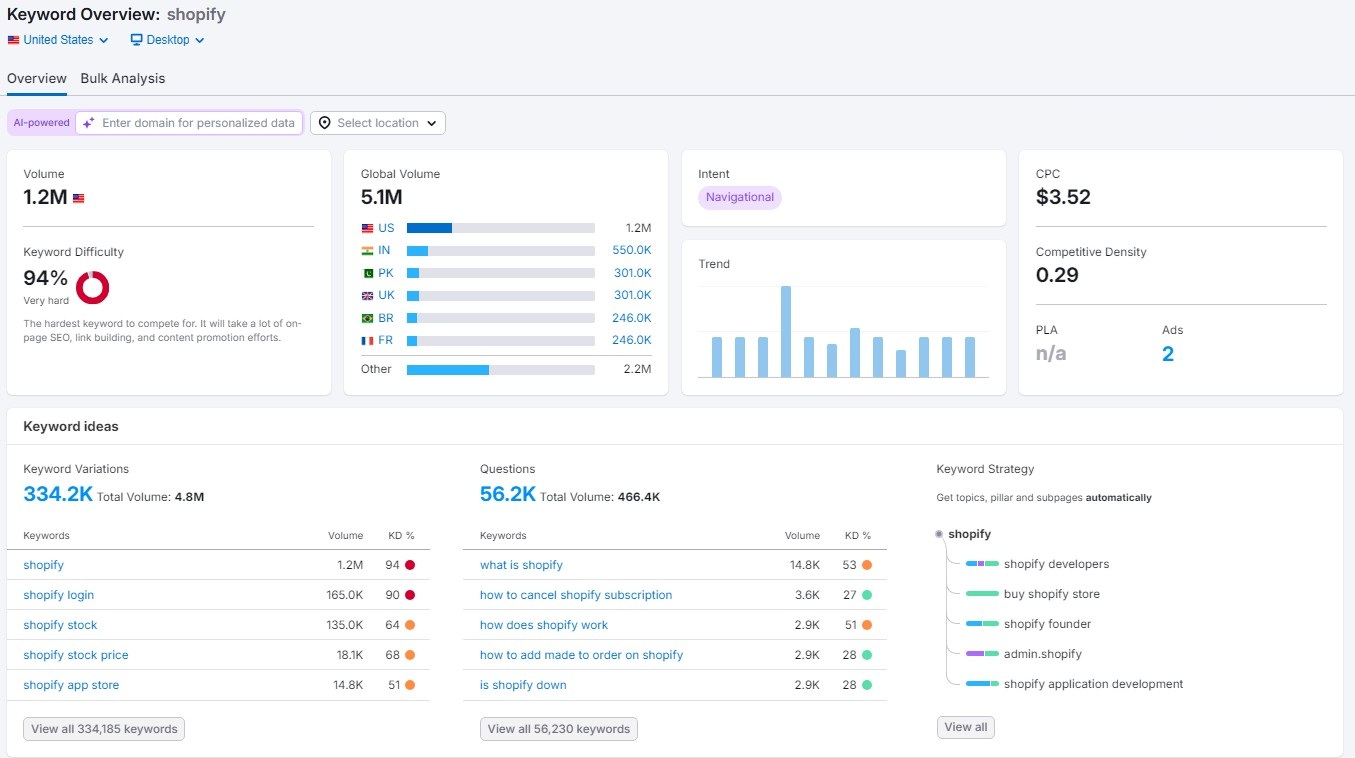Click the Pakistan flag in Global Volume

367,273
